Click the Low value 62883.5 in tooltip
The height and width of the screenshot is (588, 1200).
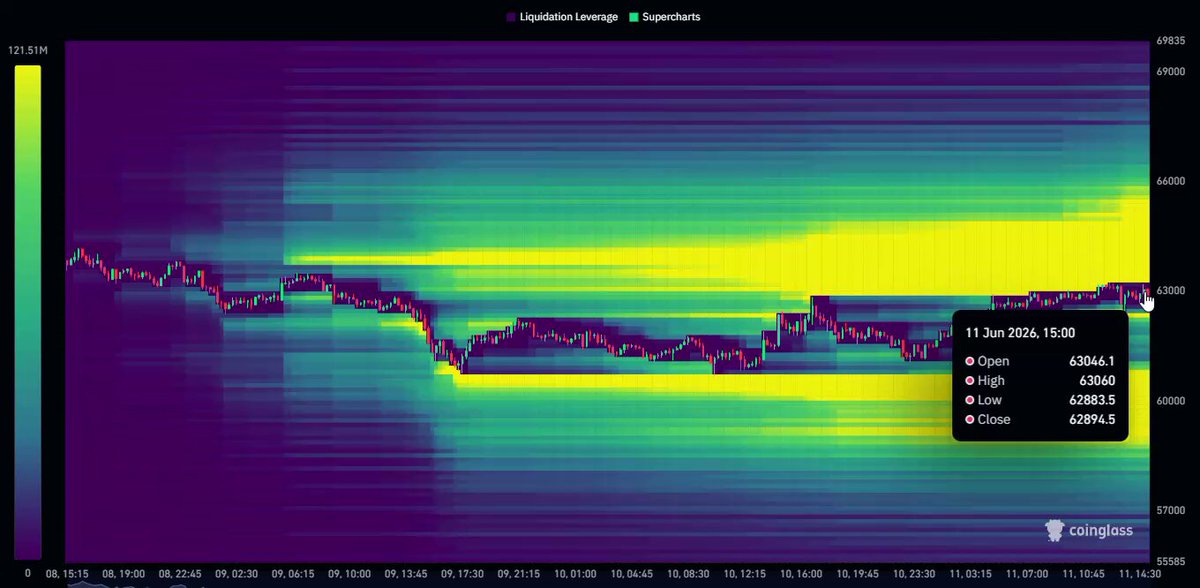point(1092,400)
